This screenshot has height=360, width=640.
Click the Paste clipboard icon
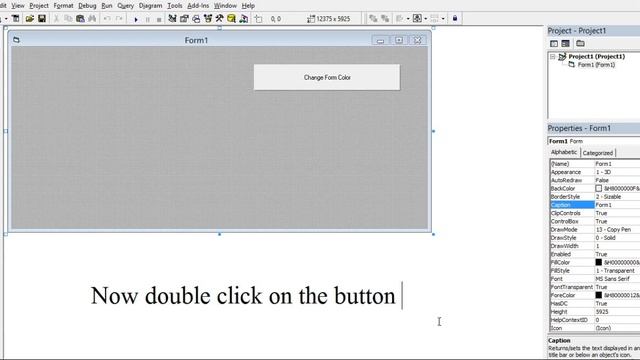80,19
